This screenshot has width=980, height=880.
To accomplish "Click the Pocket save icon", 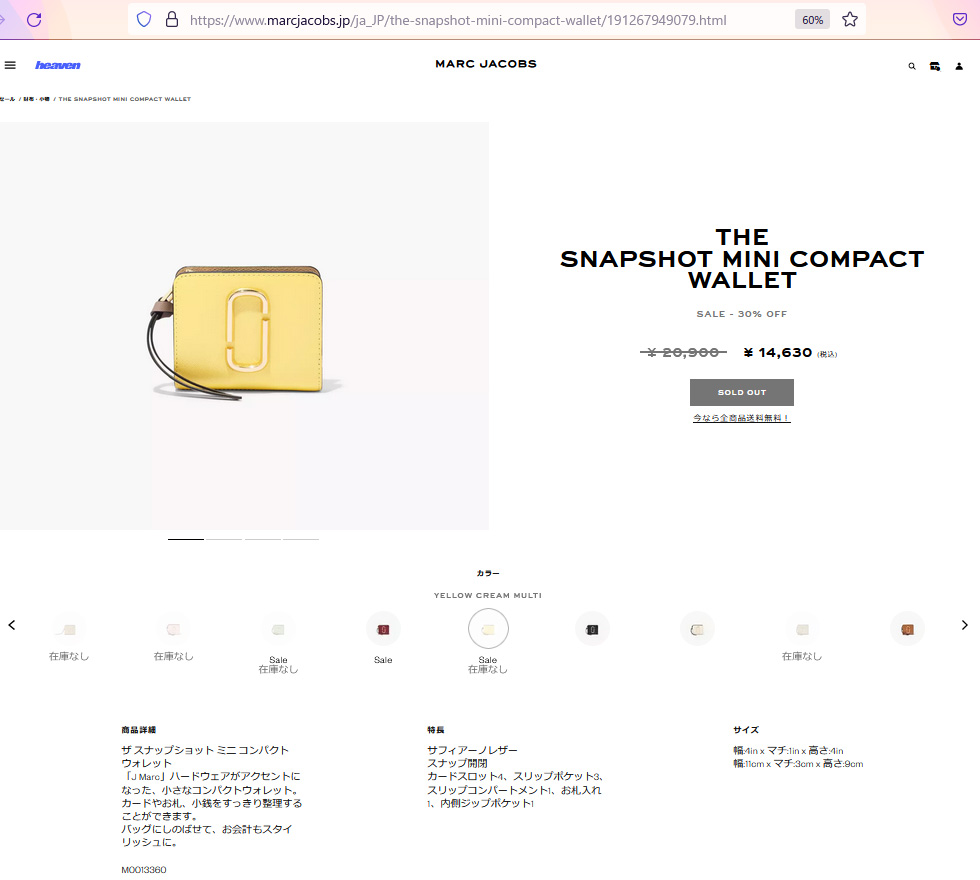I will pos(959,19).
